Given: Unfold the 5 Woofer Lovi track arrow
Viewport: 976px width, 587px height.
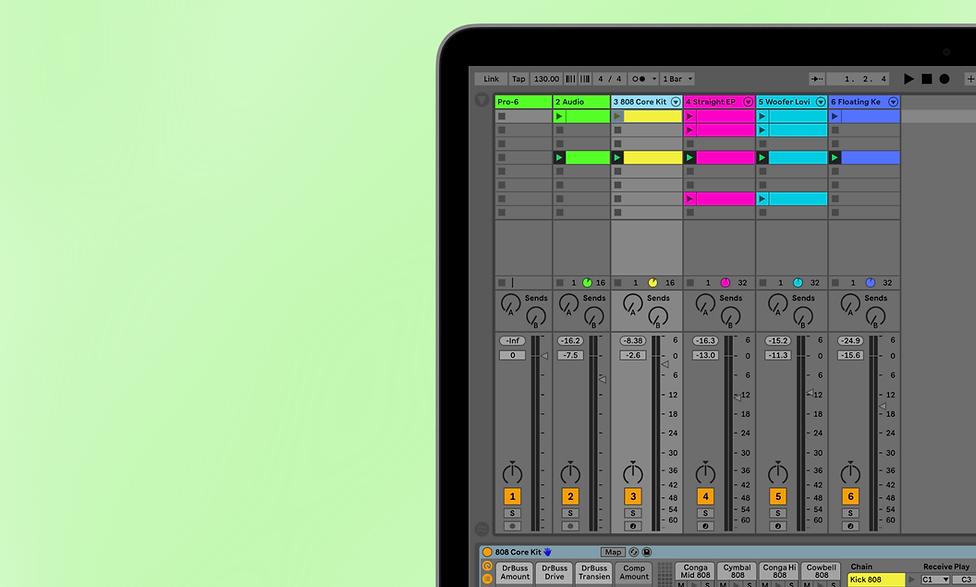Looking at the screenshot, I should (820, 102).
